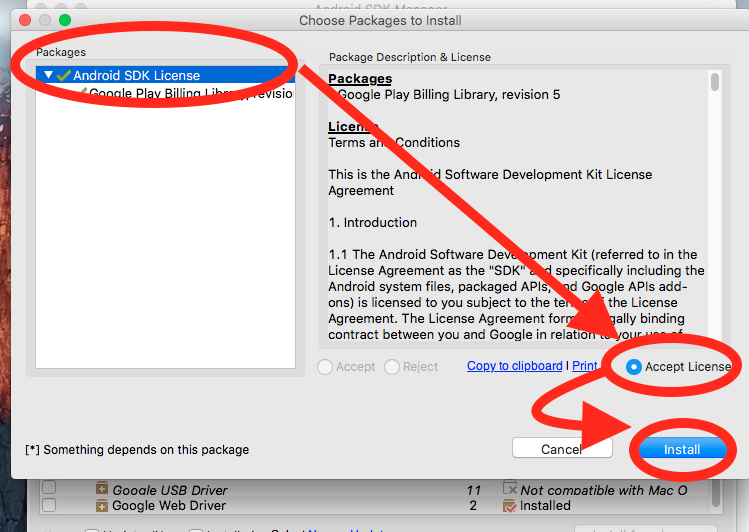This screenshot has height=532, width=749.
Task: Click the green checkmark beside Android SDK License
Action: pos(63,75)
